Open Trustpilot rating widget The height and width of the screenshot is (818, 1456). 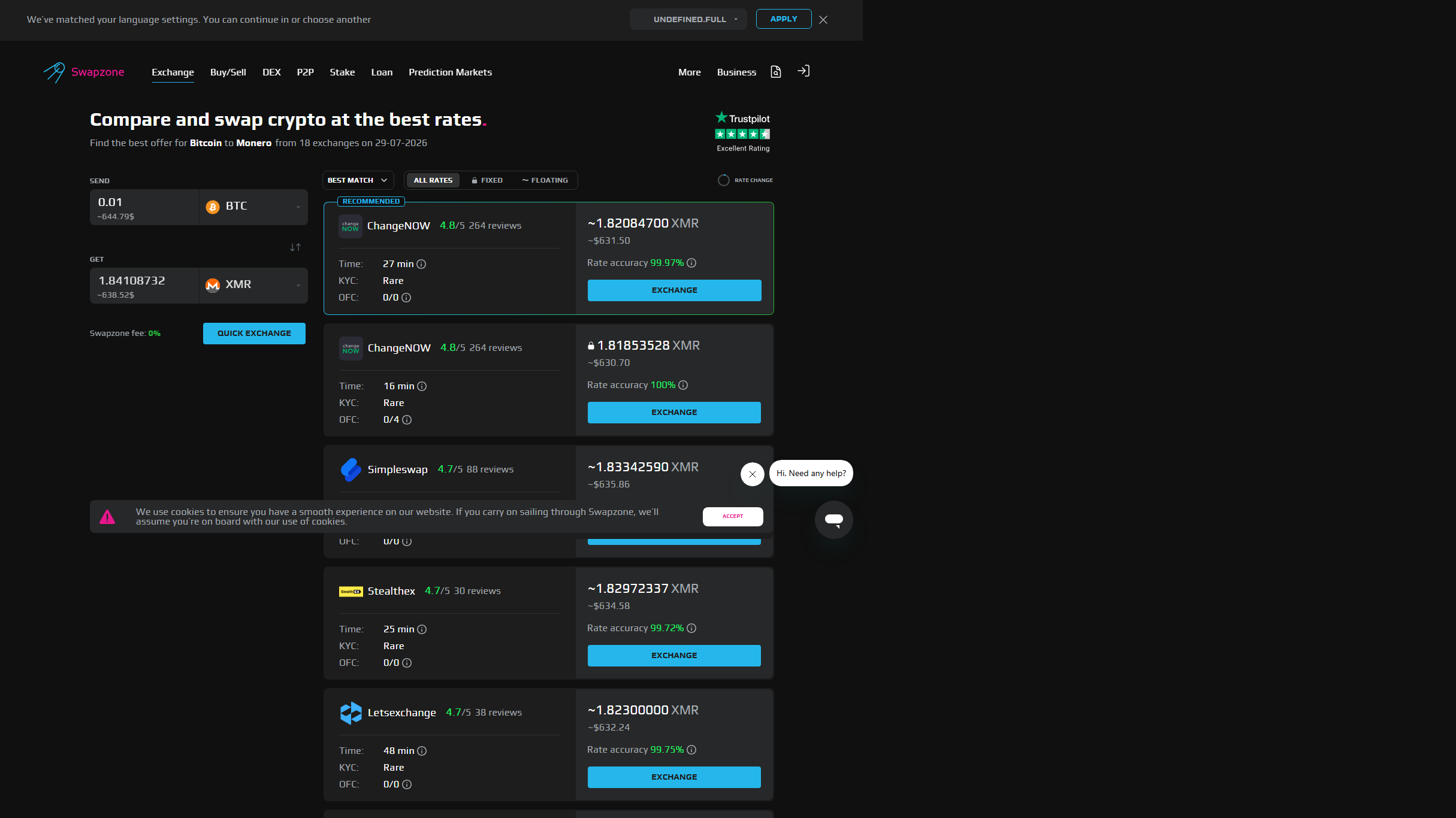pyautogui.click(x=743, y=132)
